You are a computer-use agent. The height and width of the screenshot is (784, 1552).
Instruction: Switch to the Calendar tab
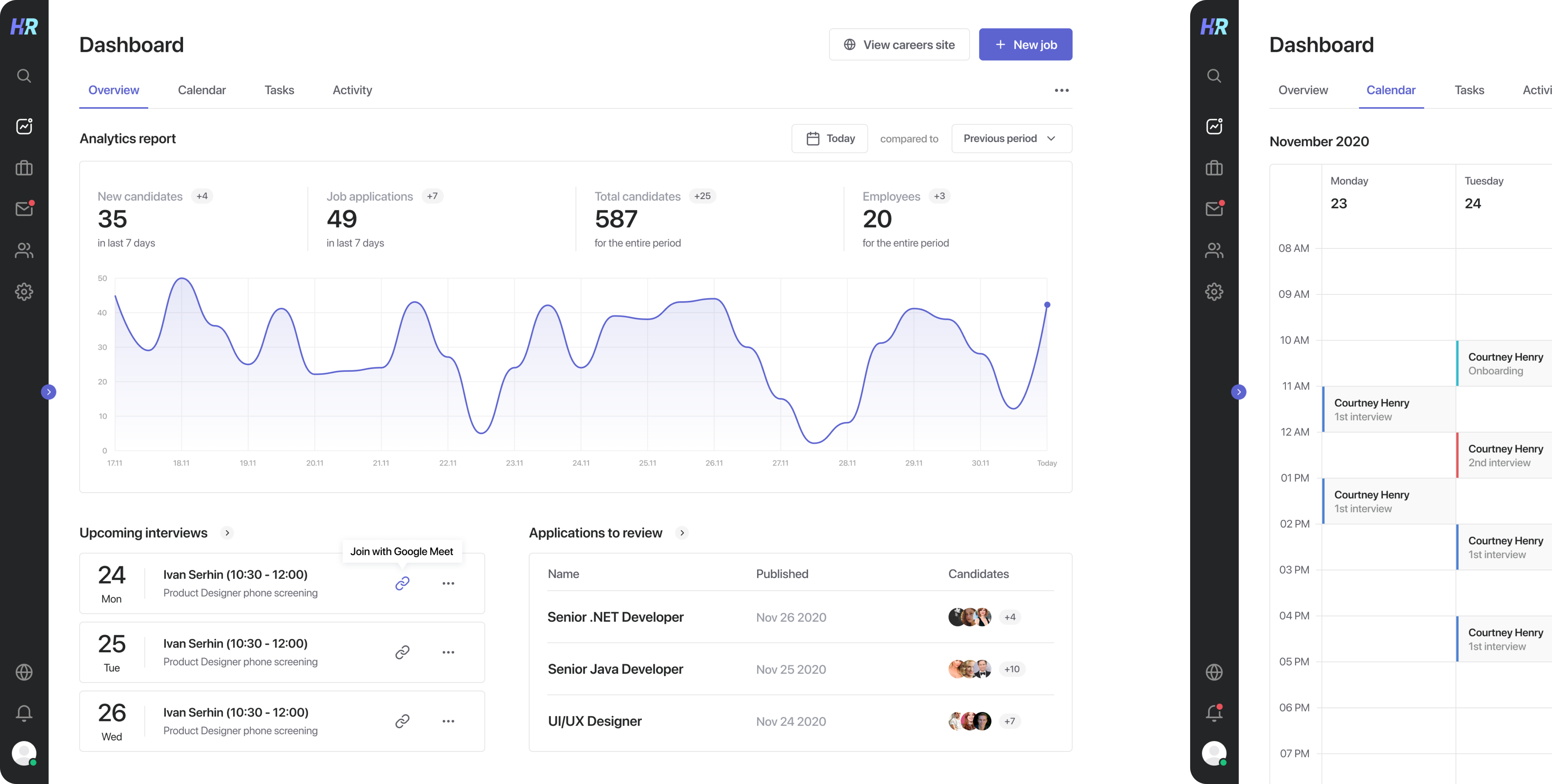click(201, 90)
